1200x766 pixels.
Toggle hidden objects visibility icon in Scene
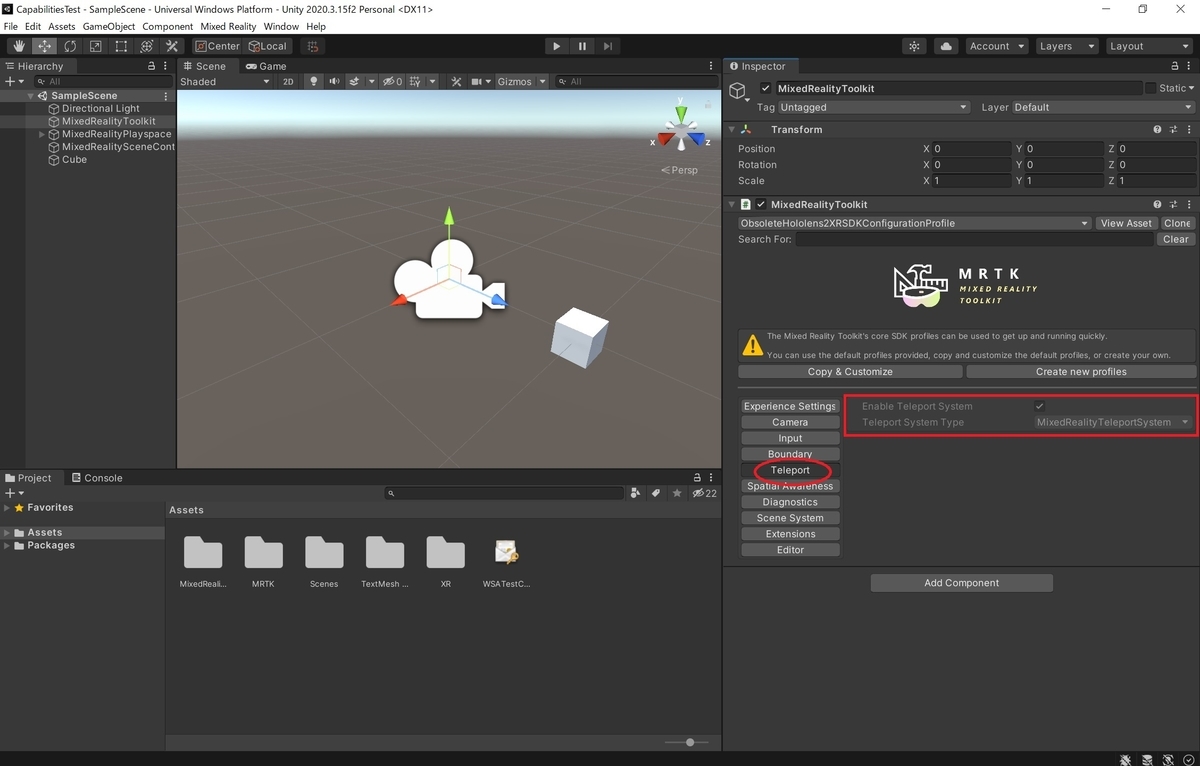click(x=393, y=82)
